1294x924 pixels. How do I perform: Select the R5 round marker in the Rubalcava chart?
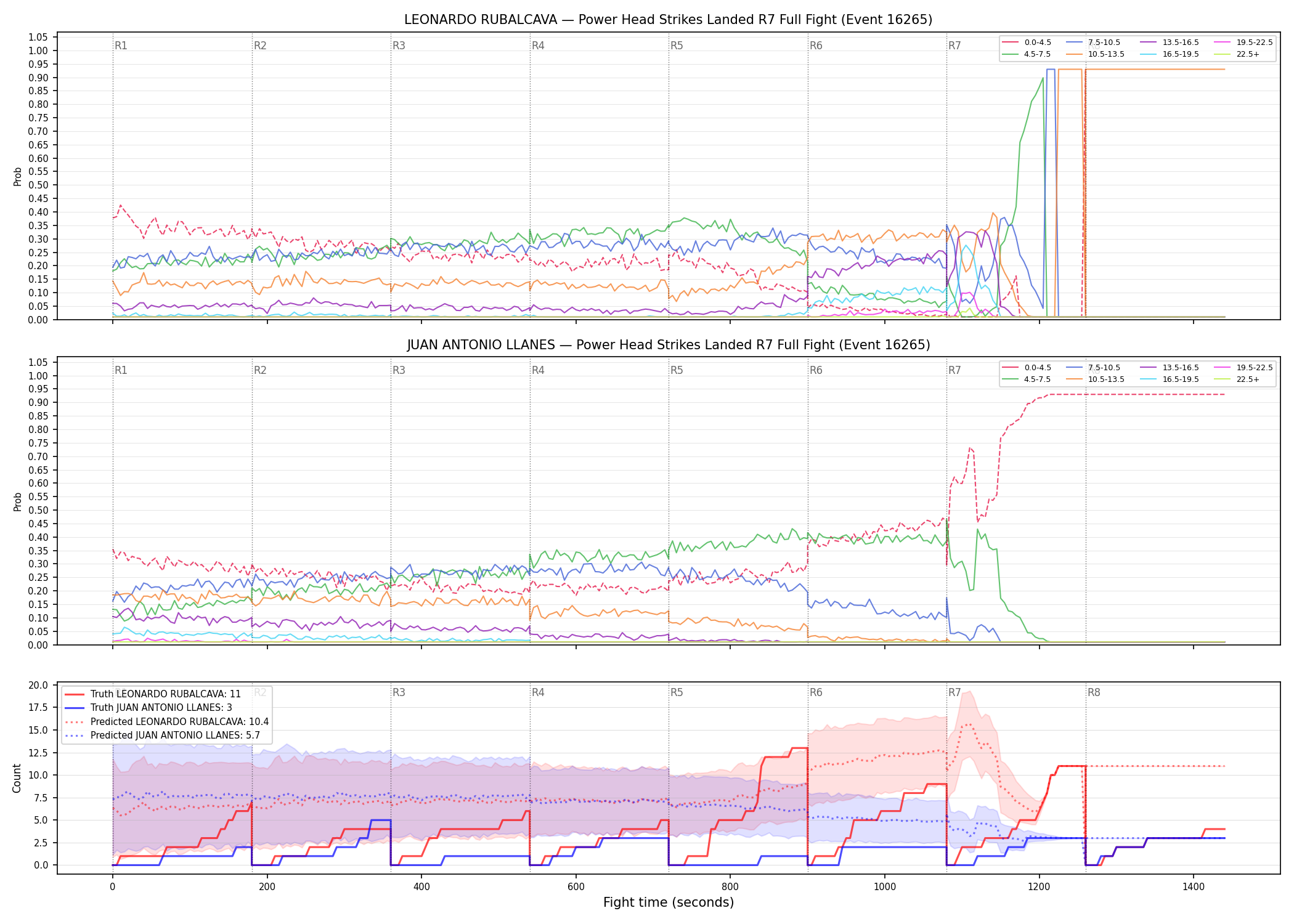coord(677,46)
